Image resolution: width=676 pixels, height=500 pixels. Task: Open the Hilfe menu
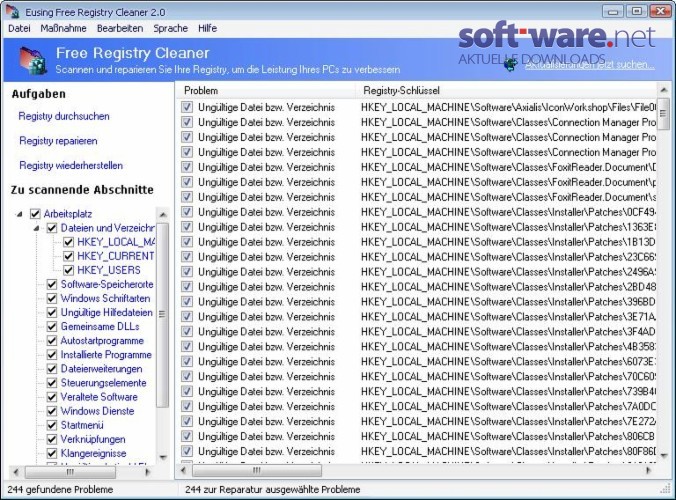[x=207, y=28]
